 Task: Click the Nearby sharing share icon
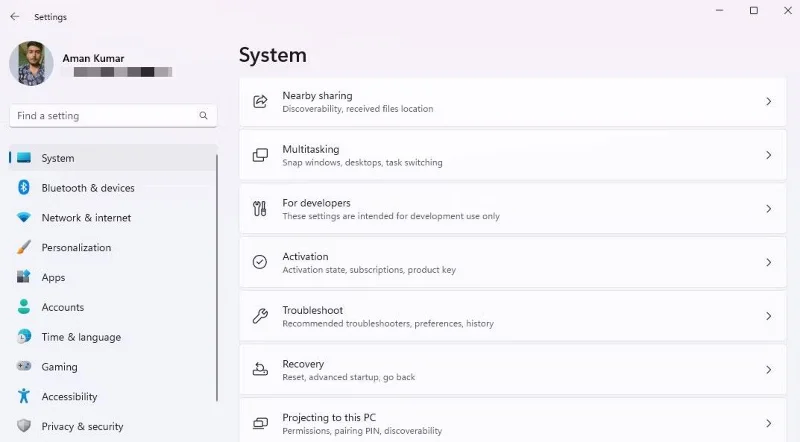(x=260, y=102)
